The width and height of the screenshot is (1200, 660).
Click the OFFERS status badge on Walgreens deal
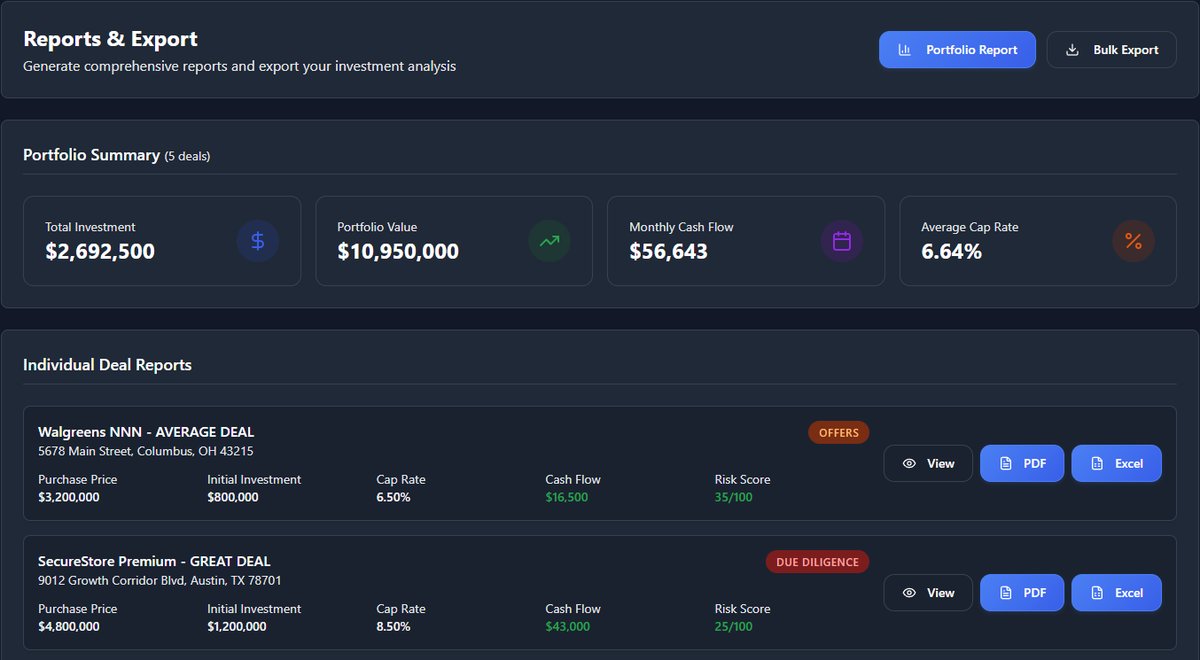click(838, 432)
